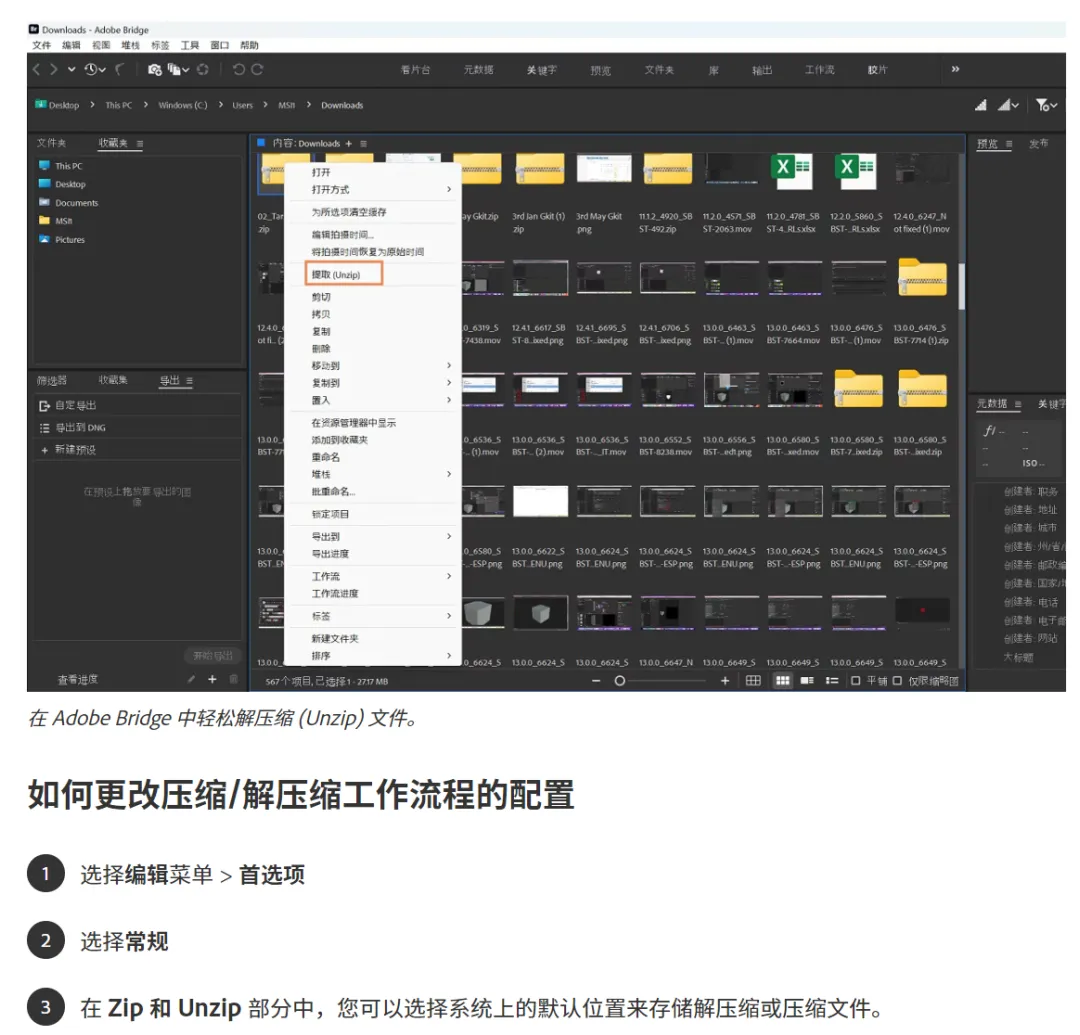Screen dimensions: 1080x1035
Task: Click the Desktop folder icon in breadcrumb
Action: 41,105
